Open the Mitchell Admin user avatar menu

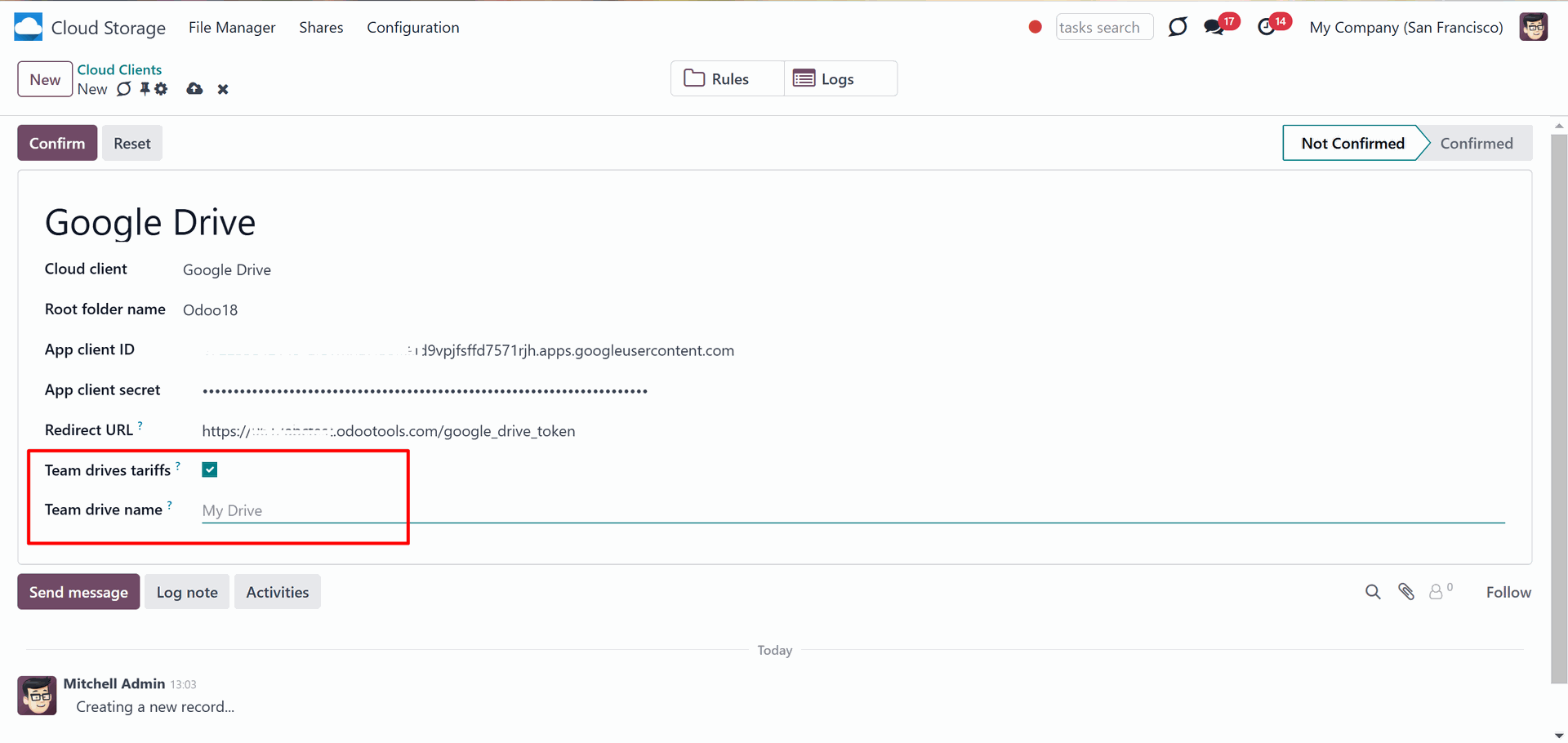[x=1534, y=27]
